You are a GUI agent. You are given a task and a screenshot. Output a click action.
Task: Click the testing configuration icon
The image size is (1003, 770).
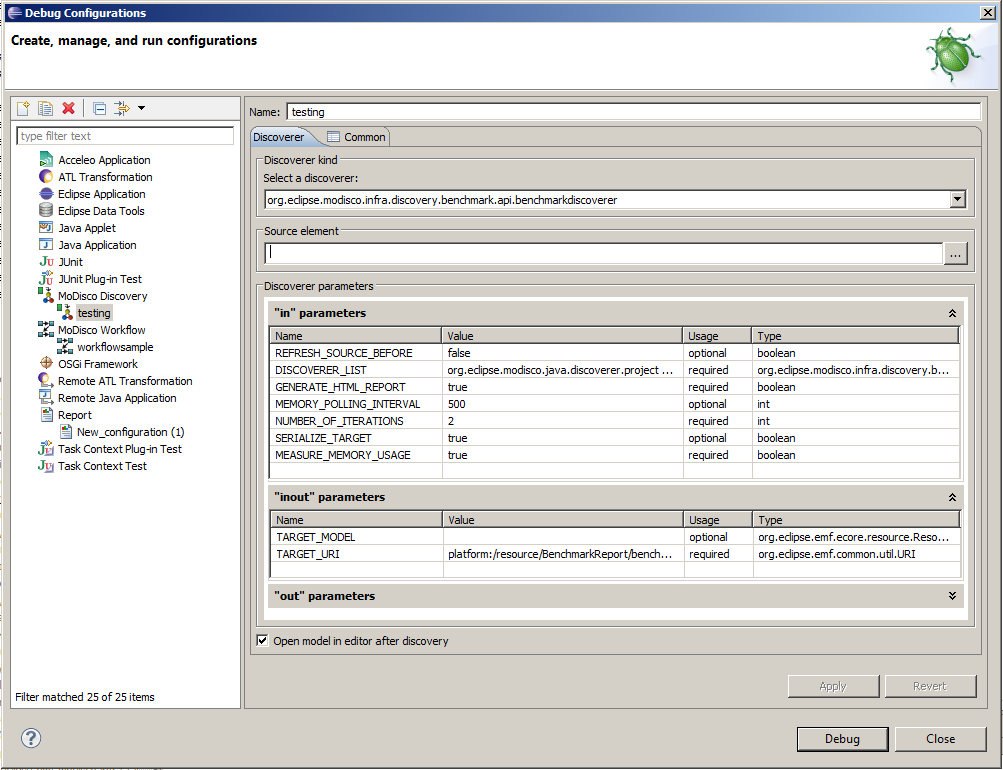pos(65,312)
